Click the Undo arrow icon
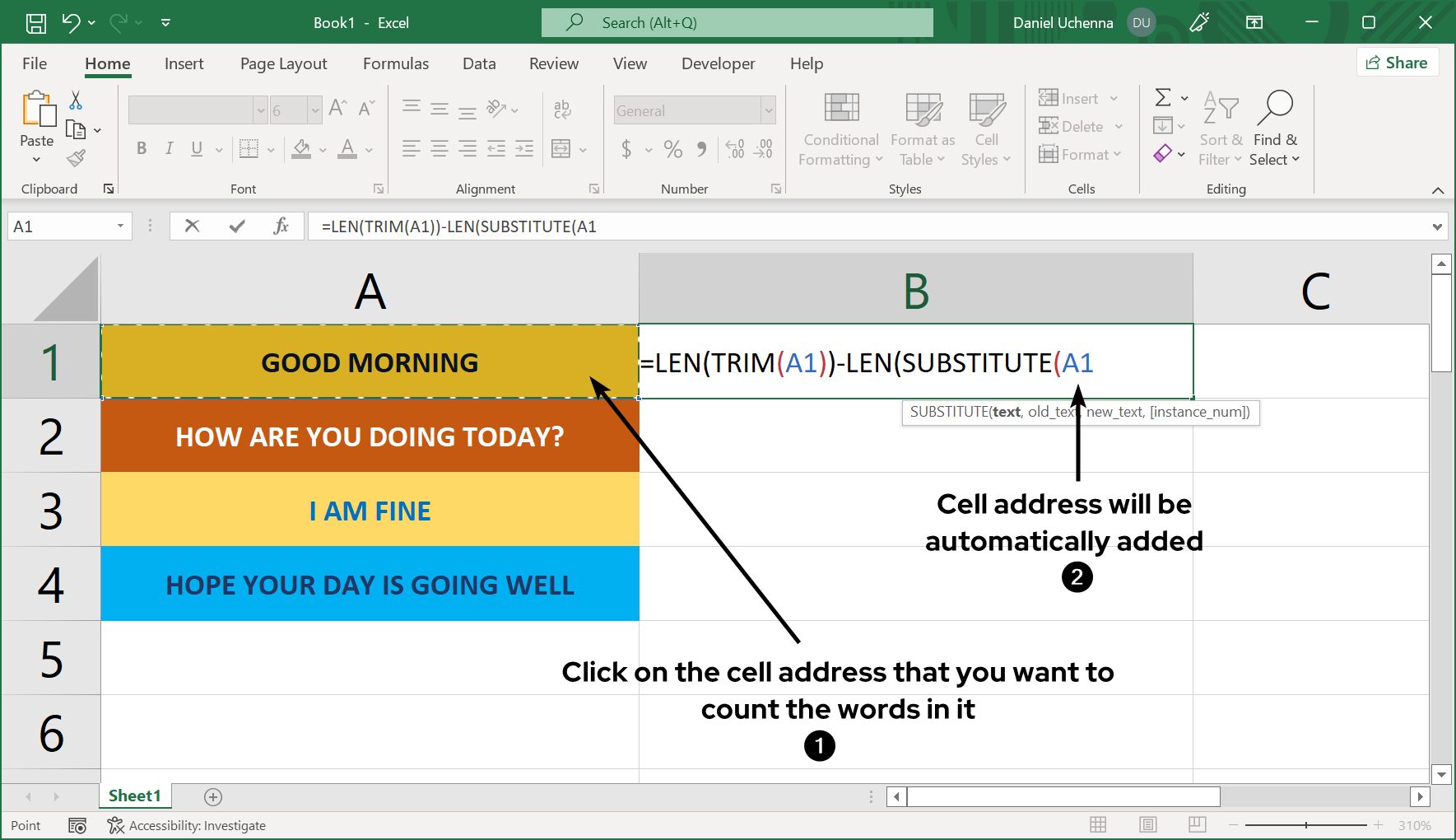The width and height of the screenshot is (1456, 840). point(72,23)
